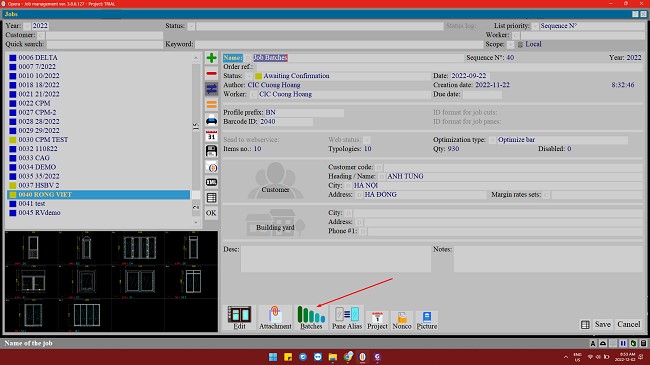Open Windows Start menu on taskbar

pyautogui.click(x=273, y=357)
